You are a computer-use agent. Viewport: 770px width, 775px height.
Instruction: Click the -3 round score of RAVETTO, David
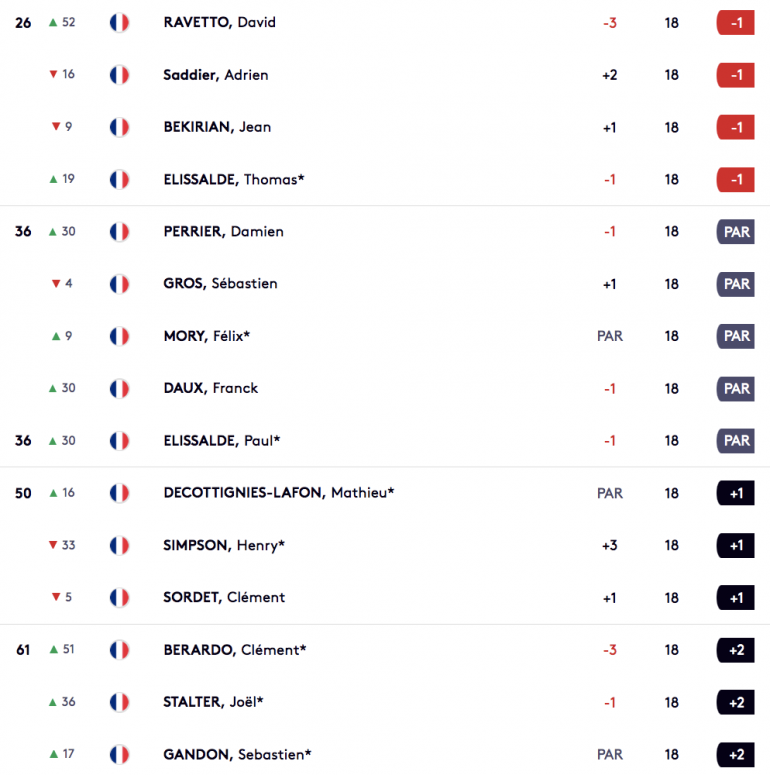pos(610,23)
